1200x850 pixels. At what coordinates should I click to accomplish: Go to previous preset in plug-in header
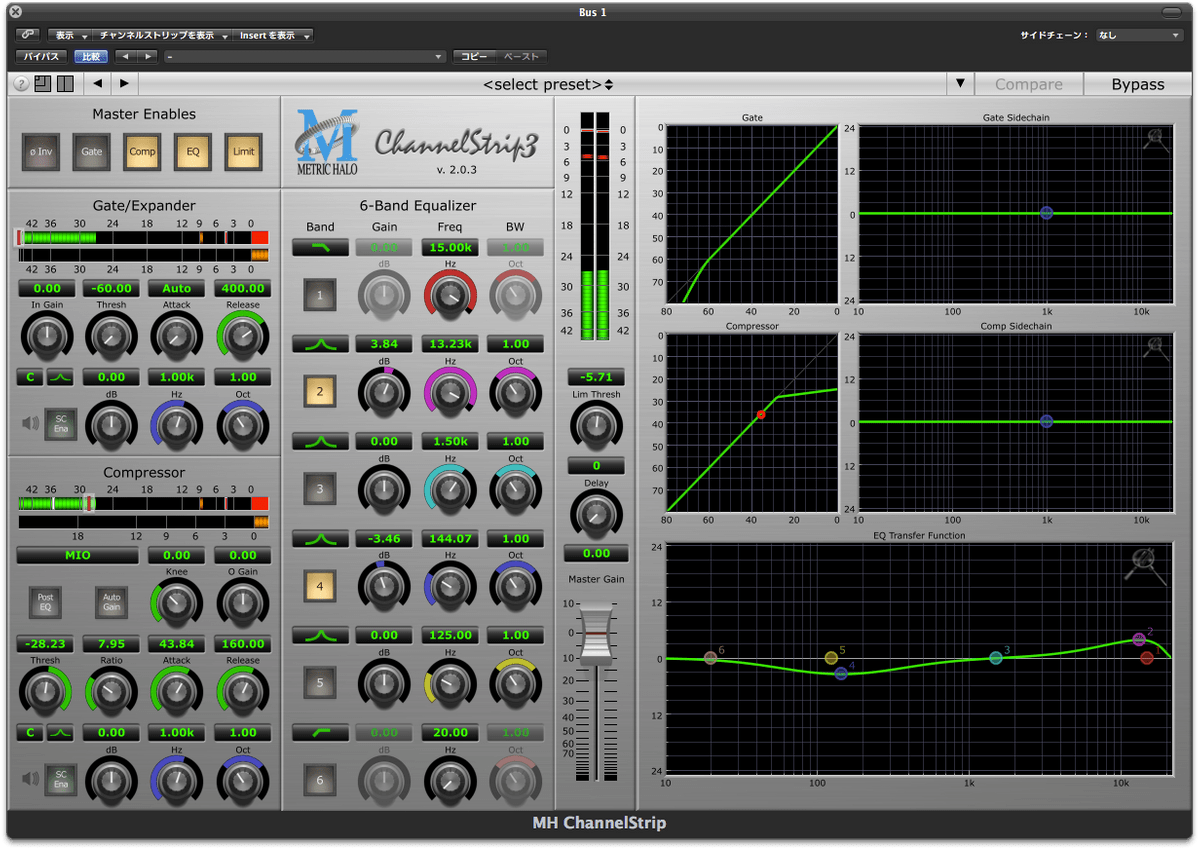[97, 84]
